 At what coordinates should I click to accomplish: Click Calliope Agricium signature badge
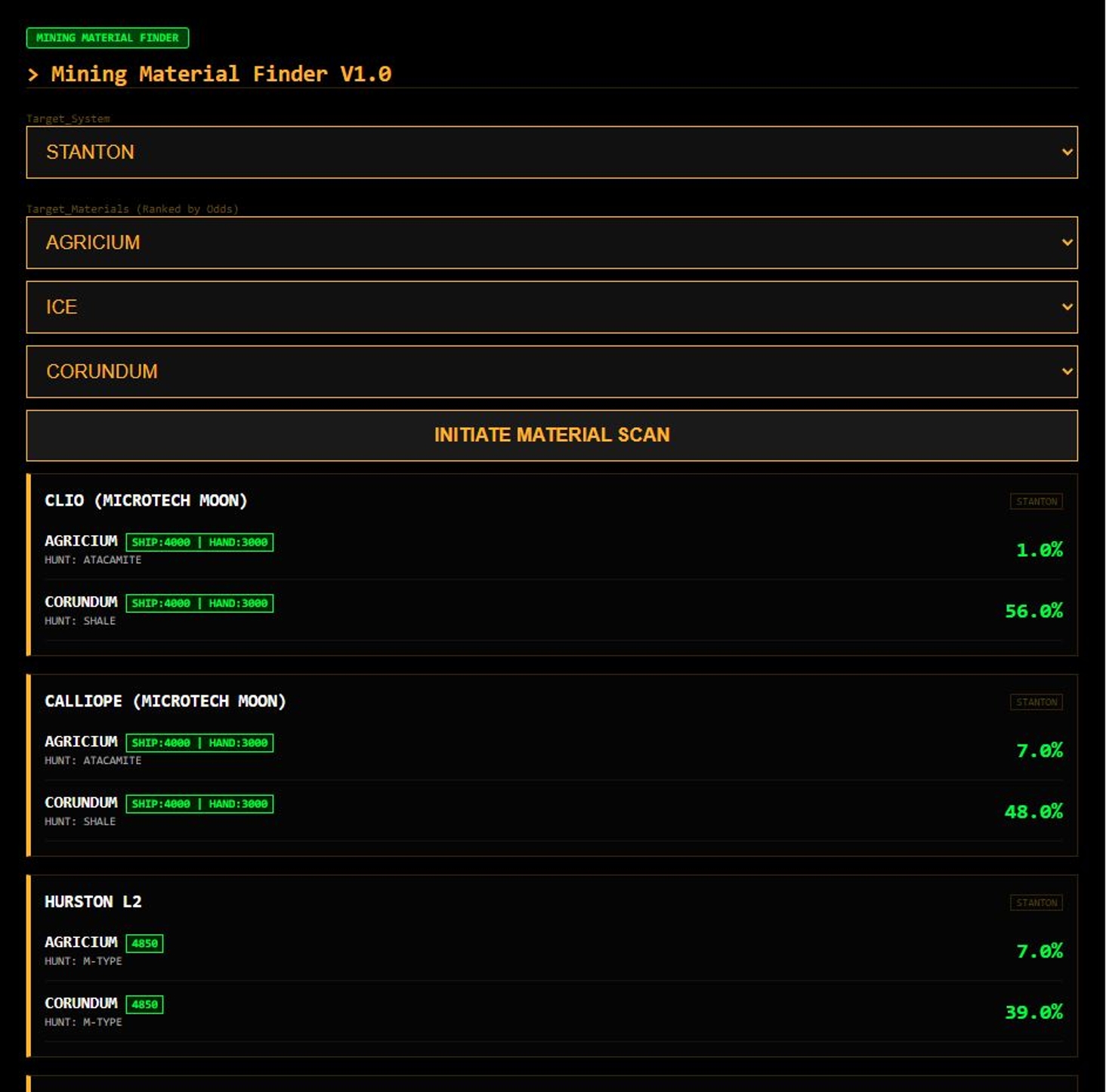pos(199,743)
